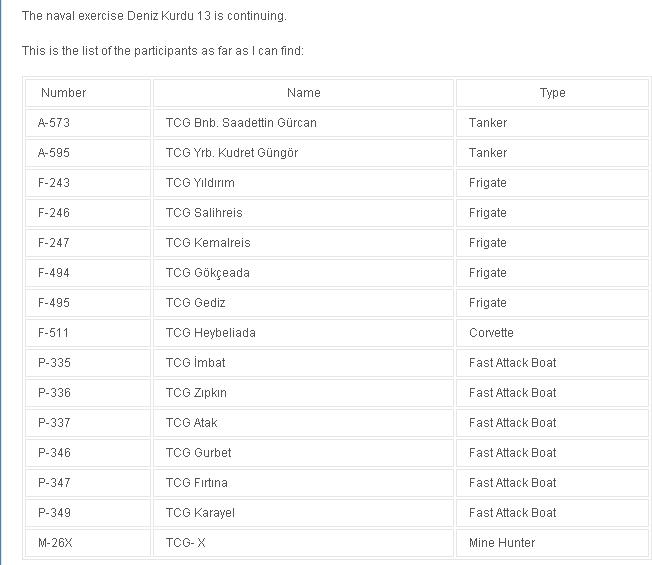
Task: Click the Name column header
Action: (303, 93)
